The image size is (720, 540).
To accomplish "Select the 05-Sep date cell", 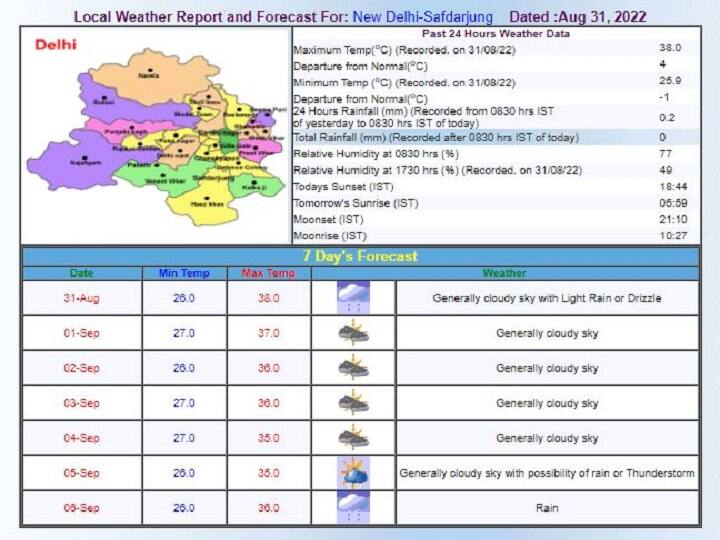I will (81, 472).
